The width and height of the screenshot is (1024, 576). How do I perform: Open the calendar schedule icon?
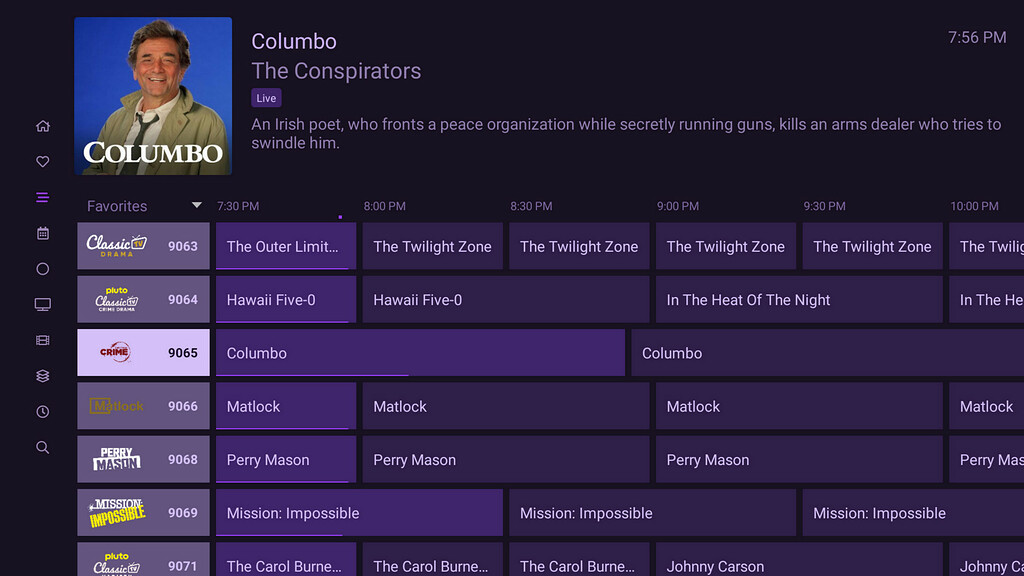click(x=42, y=232)
